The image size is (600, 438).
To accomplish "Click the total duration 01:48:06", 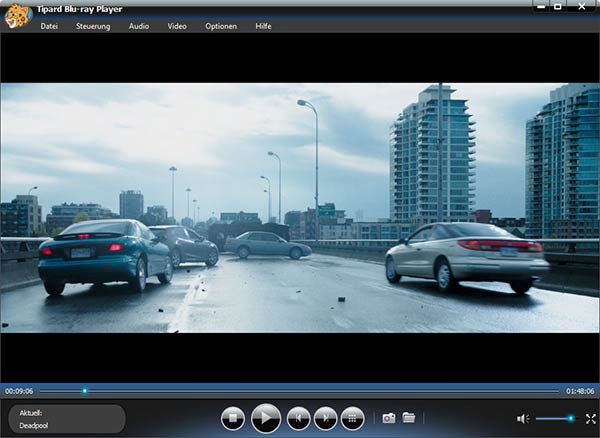I will (580, 391).
